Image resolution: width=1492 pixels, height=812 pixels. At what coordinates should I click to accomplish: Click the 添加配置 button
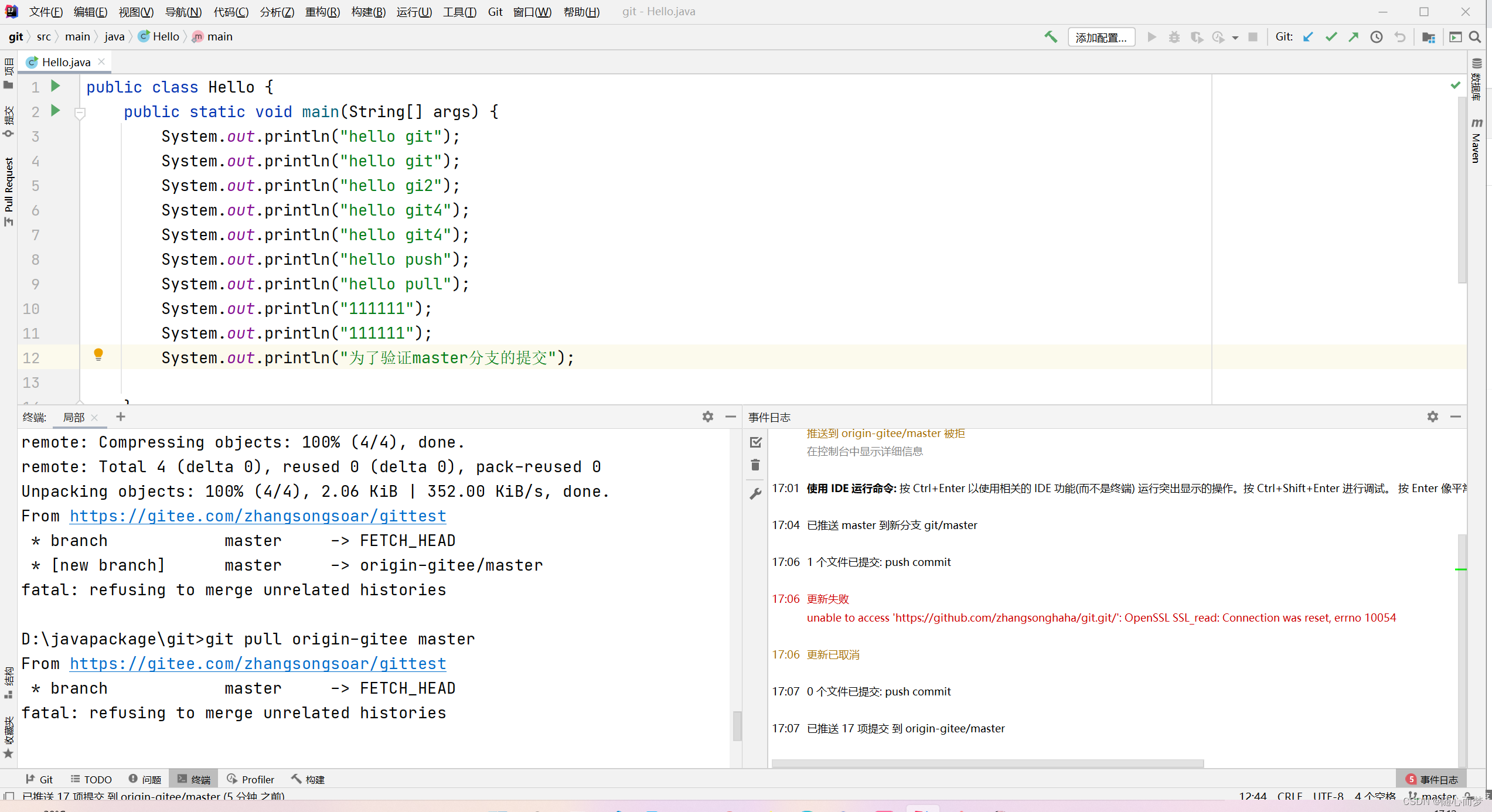1101,37
